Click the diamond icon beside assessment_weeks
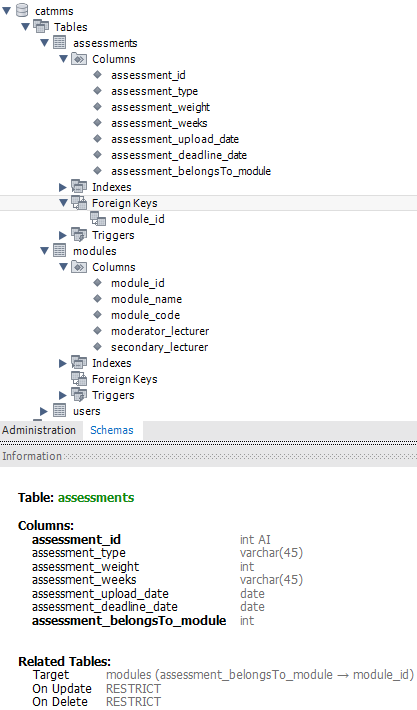 click(x=97, y=122)
